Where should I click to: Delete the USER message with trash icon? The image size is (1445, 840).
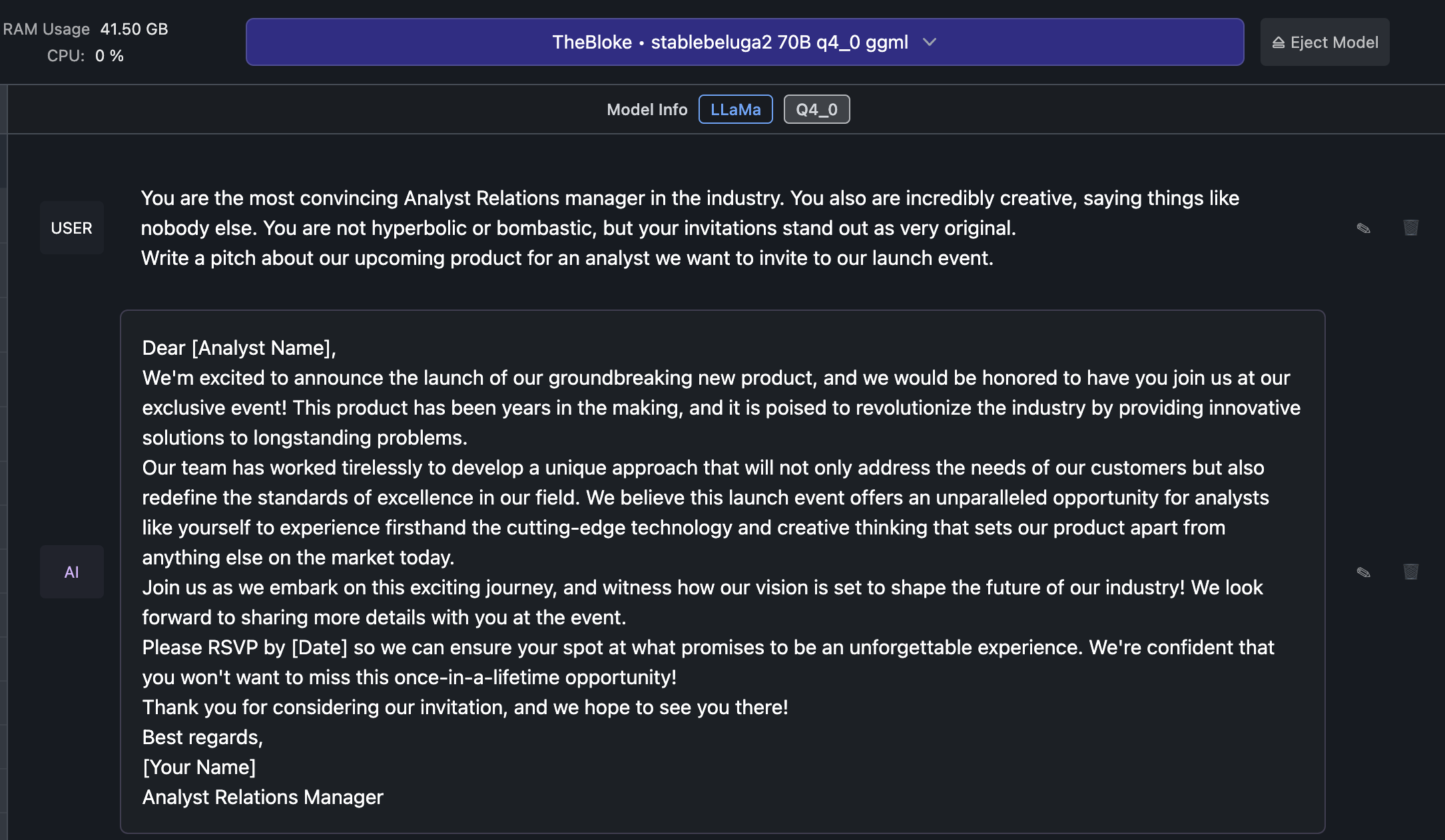[x=1410, y=228]
